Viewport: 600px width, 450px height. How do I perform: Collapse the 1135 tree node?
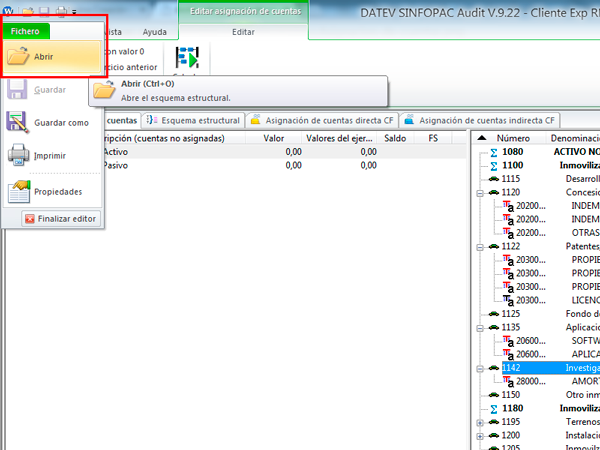pos(479,328)
